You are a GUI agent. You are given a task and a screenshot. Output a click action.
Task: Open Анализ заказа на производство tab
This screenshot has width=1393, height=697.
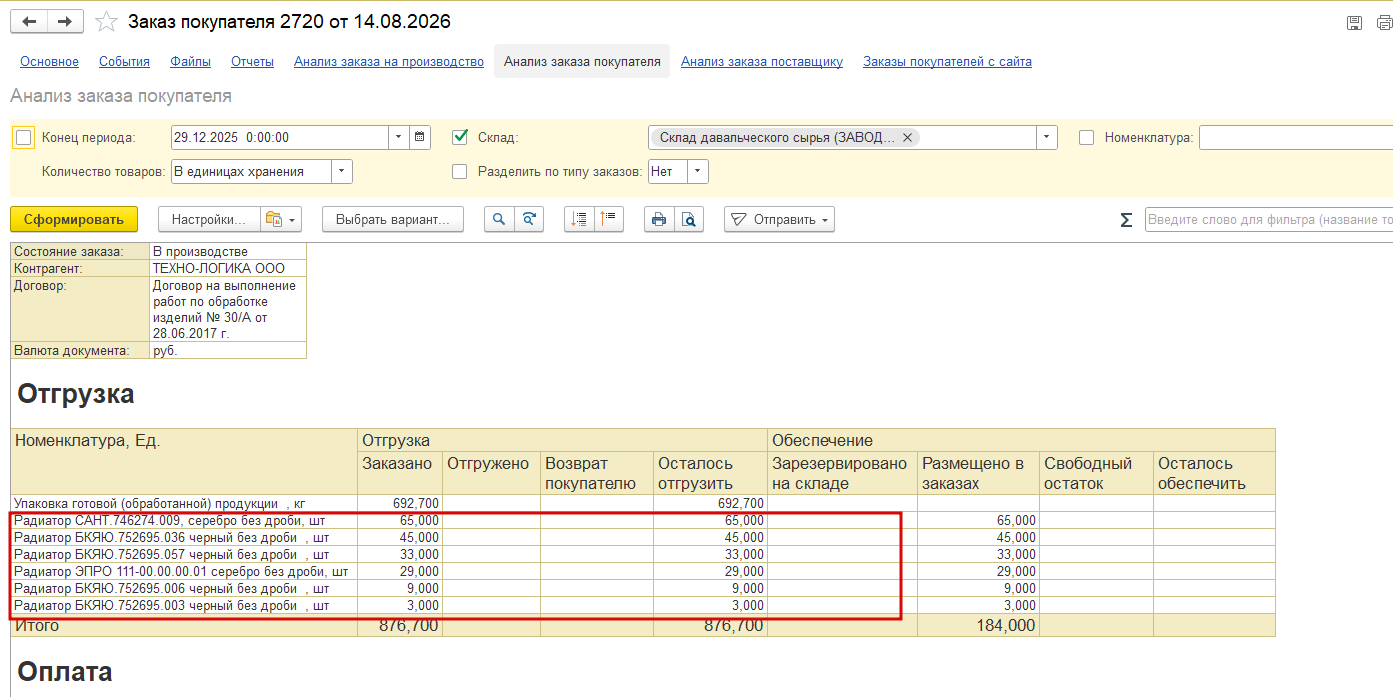389,62
